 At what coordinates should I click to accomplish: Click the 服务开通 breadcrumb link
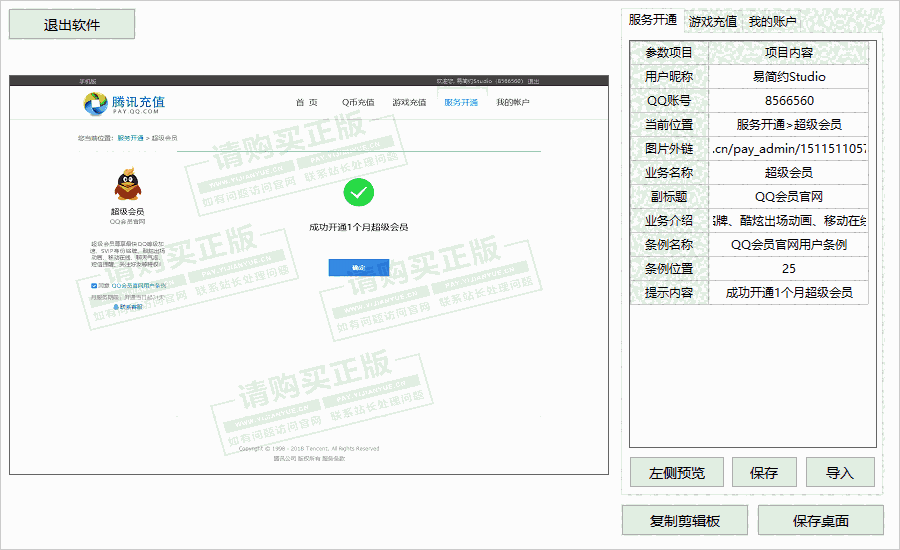[130, 138]
